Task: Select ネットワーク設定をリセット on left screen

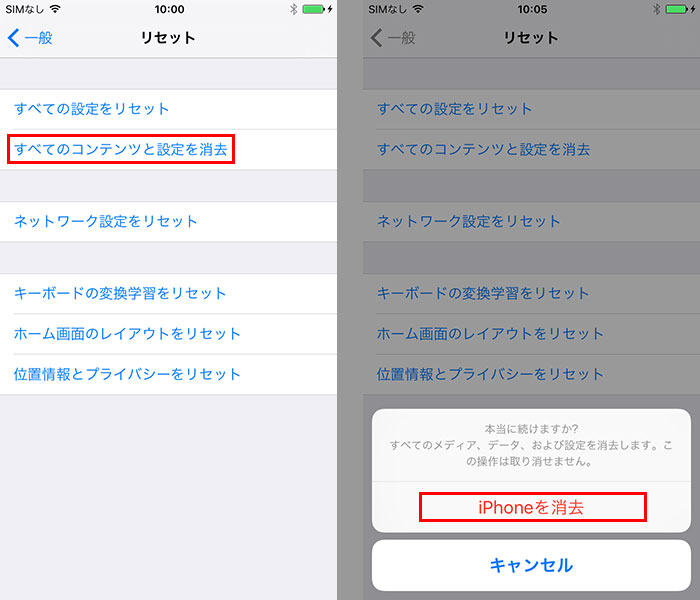Action: [168, 221]
